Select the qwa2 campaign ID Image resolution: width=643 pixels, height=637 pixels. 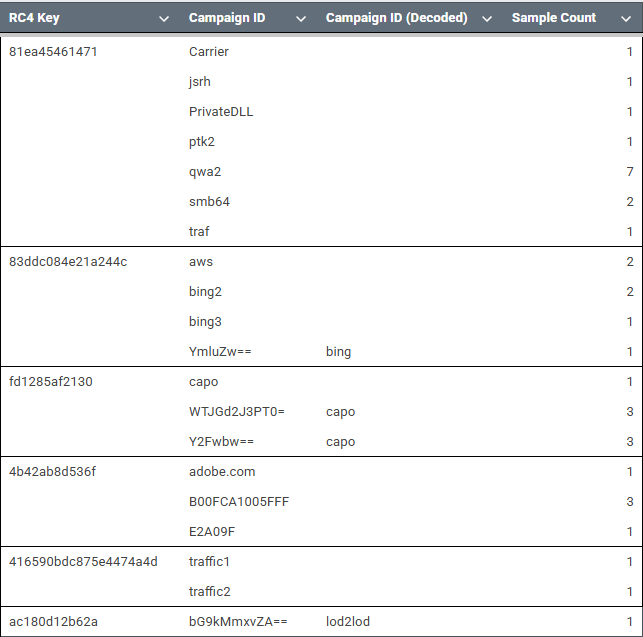pyautogui.click(x=205, y=172)
